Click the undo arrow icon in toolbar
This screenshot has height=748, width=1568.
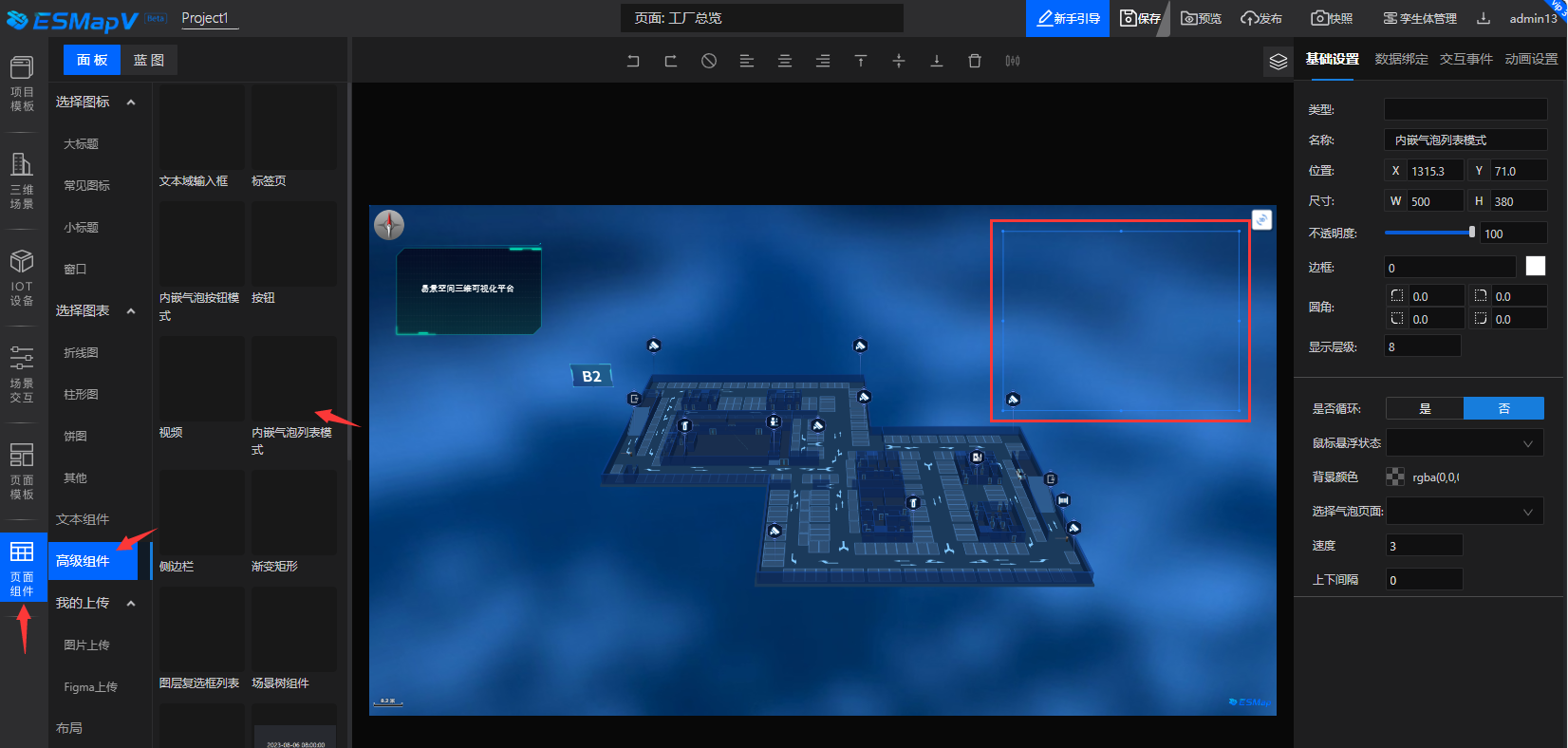[x=633, y=61]
